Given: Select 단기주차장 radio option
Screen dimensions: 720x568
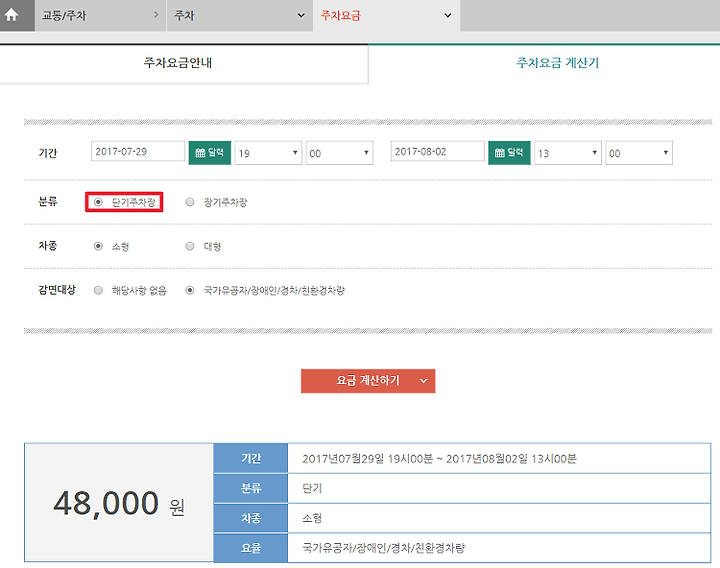Looking at the screenshot, I should tap(98, 202).
